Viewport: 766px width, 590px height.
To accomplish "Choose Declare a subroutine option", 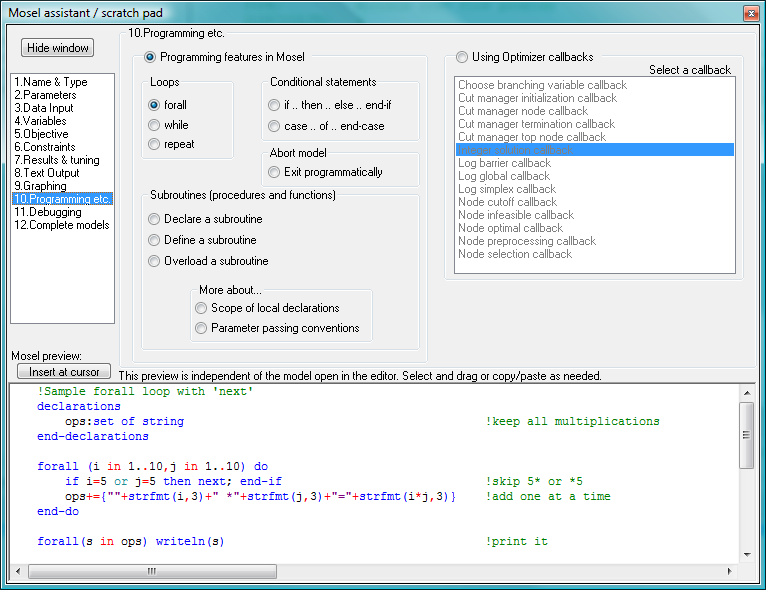I will [x=154, y=219].
